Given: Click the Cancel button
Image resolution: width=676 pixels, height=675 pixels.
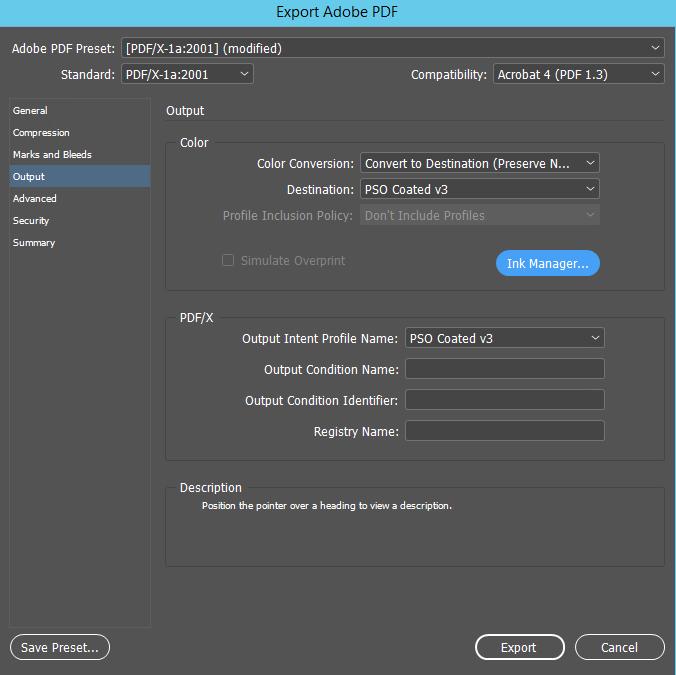Looking at the screenshot, I should (620, 647).
